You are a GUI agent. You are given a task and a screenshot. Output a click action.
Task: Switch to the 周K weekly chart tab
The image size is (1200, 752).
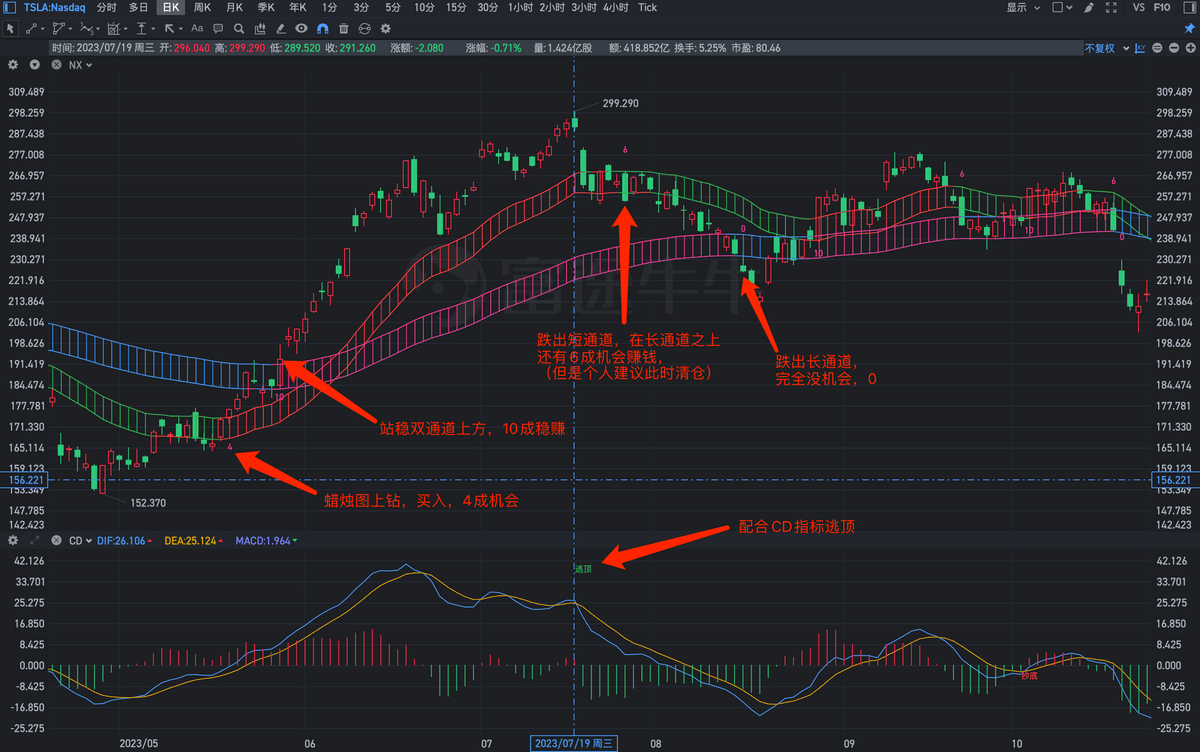(203, 8)
